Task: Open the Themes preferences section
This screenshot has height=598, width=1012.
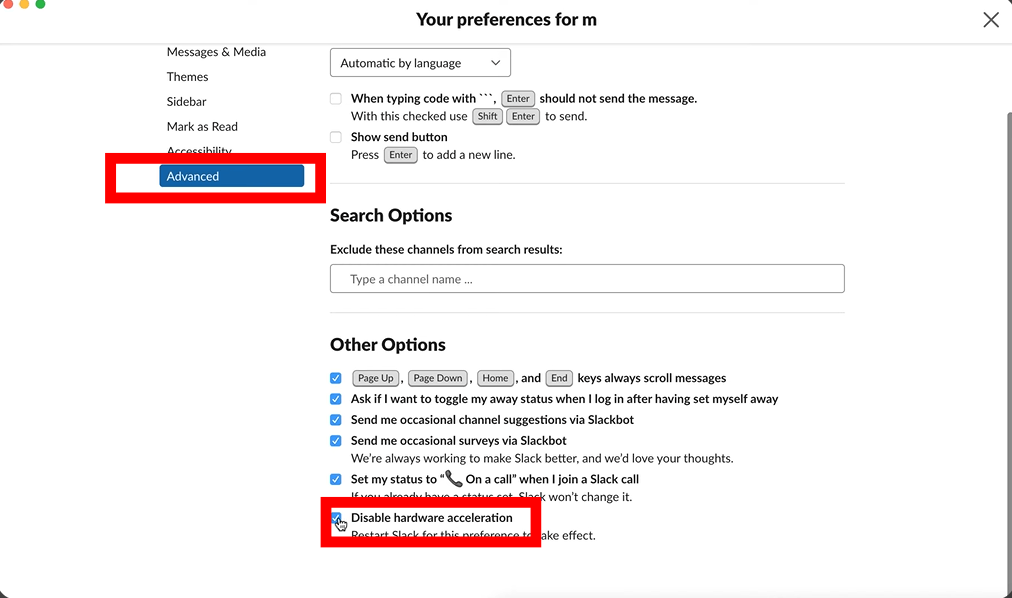Action: 187,77
